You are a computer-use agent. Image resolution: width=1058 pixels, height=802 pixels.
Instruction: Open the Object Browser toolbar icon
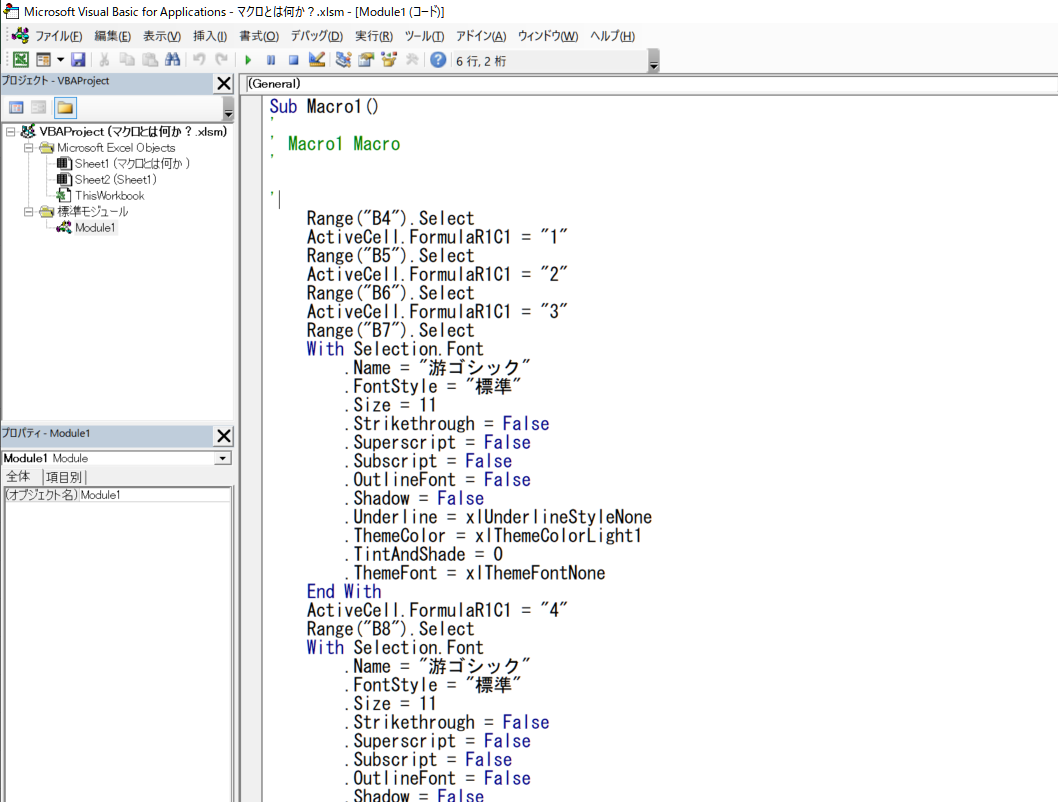click(x=388, y=60)
